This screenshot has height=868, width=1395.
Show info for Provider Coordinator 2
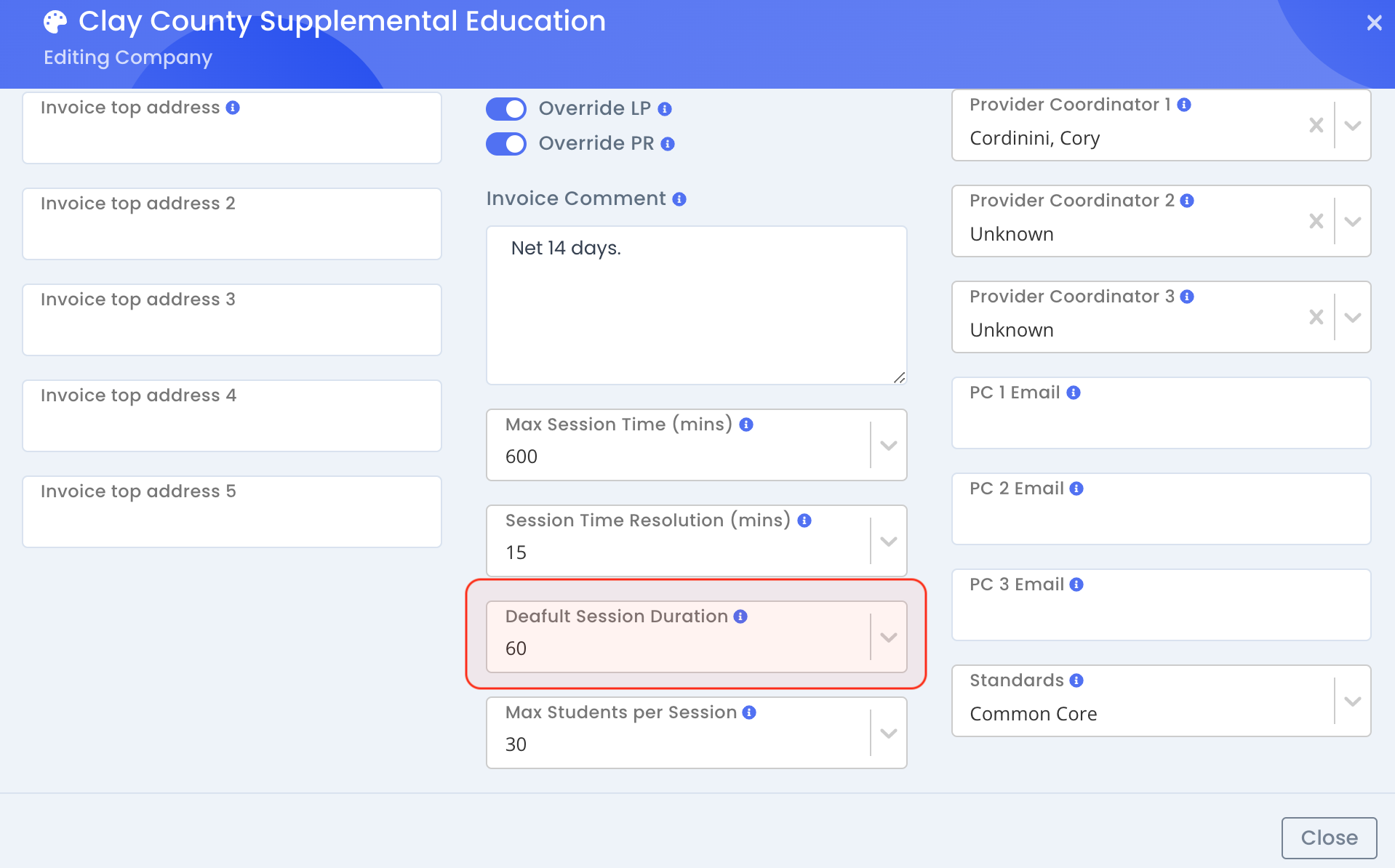1187,201
